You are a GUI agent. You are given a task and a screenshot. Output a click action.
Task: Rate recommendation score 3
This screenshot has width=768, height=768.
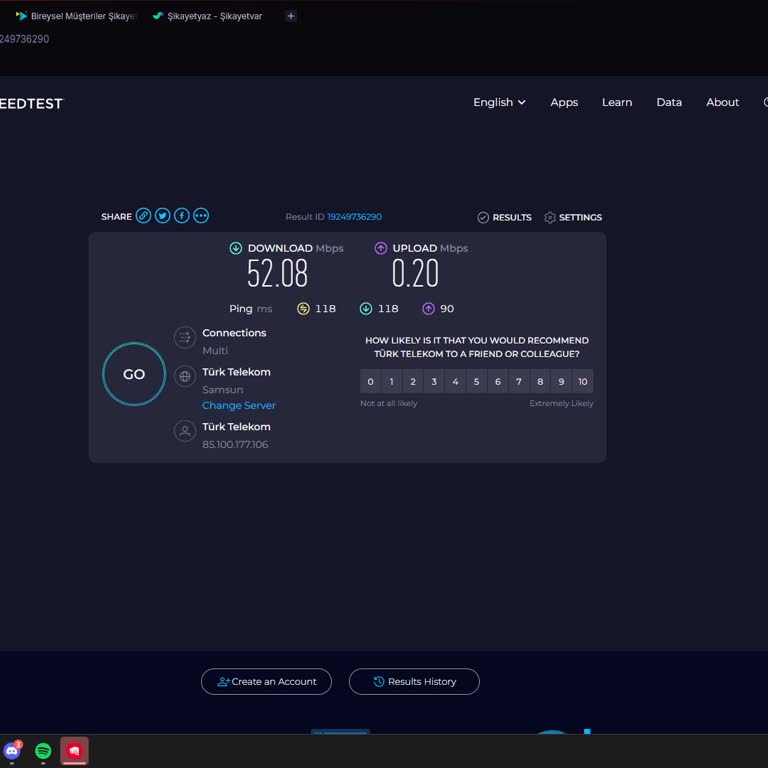coord(434,382)
